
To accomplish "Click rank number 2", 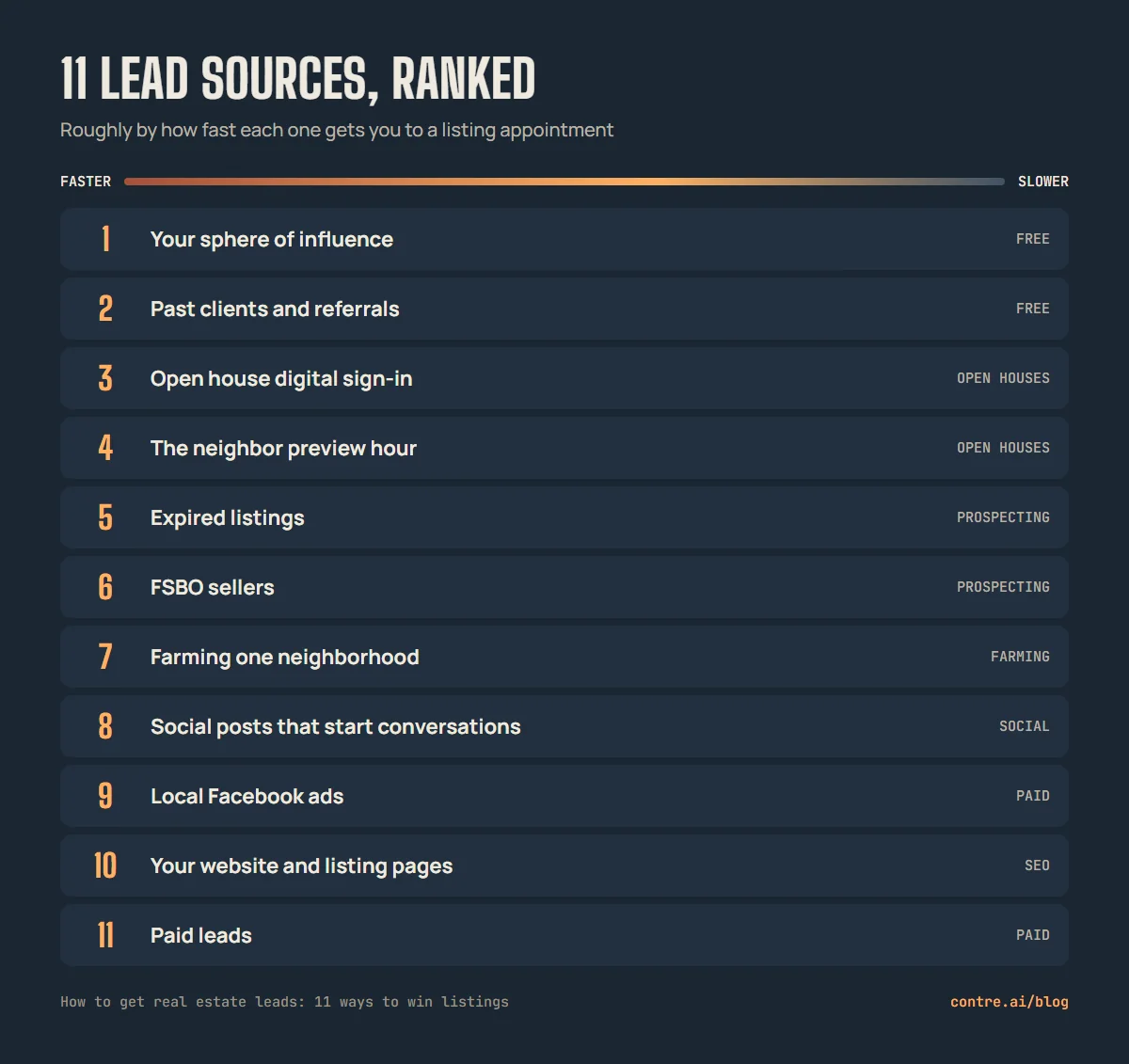I will coord(105,309).
